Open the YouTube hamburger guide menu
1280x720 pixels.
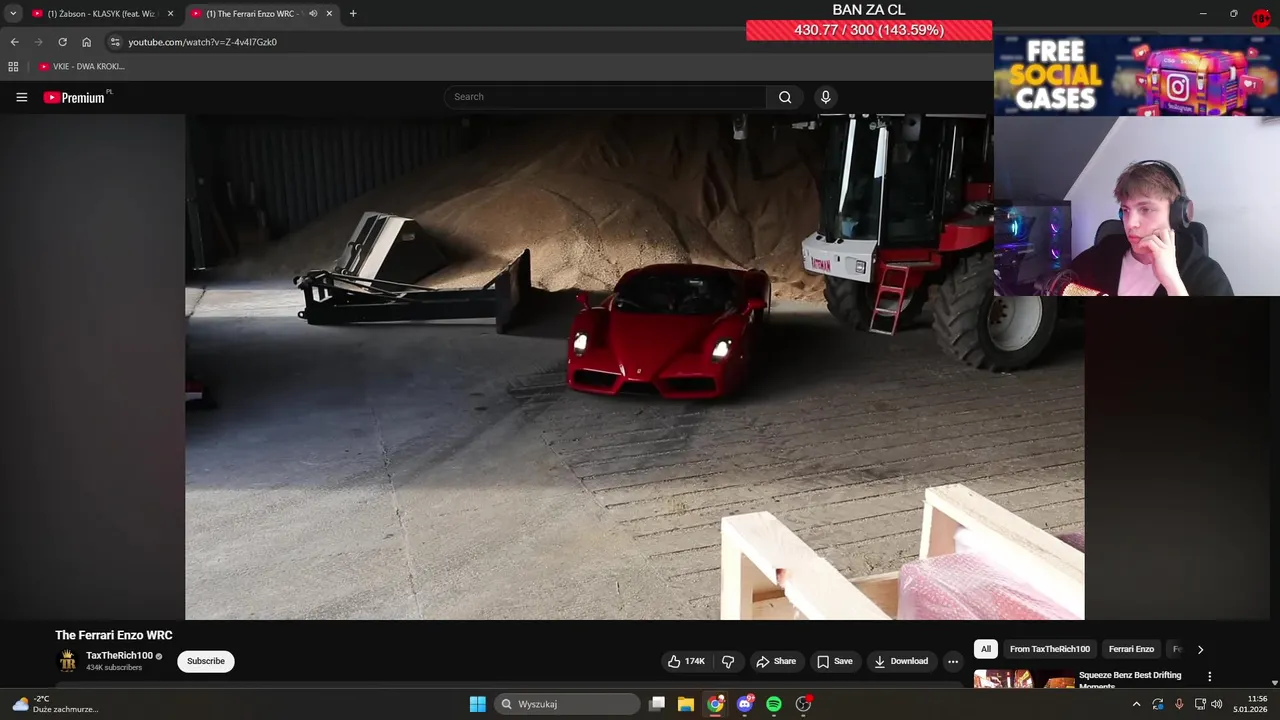pos(21,97)
